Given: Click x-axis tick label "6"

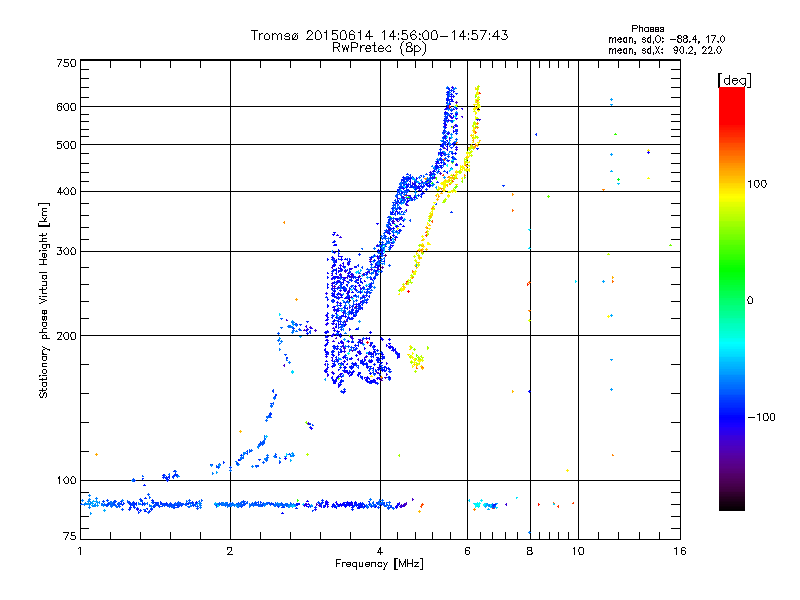Looking at the screenshot, I should [x=467, y=551].
